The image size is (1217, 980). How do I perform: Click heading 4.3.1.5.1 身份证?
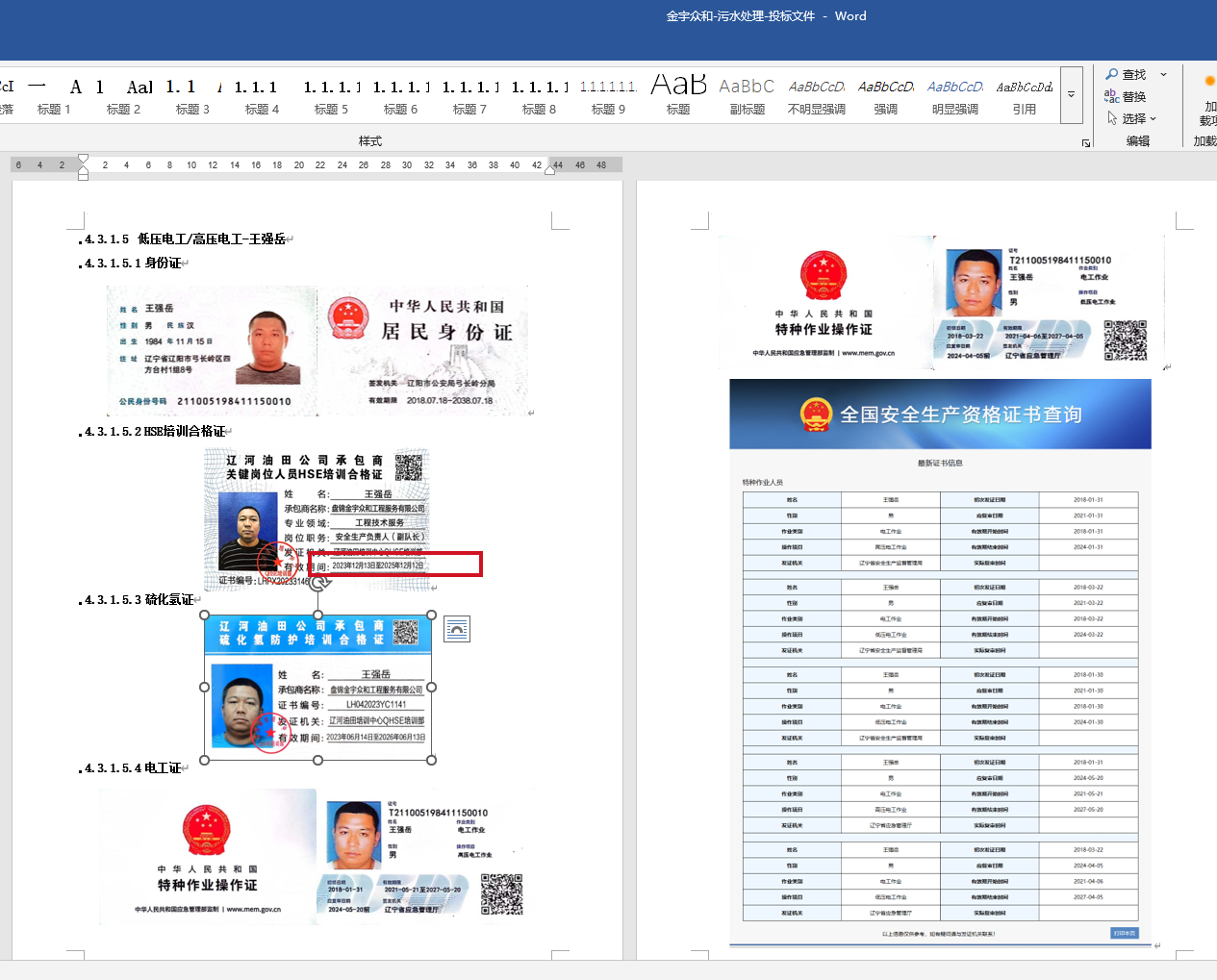point(133,263)
